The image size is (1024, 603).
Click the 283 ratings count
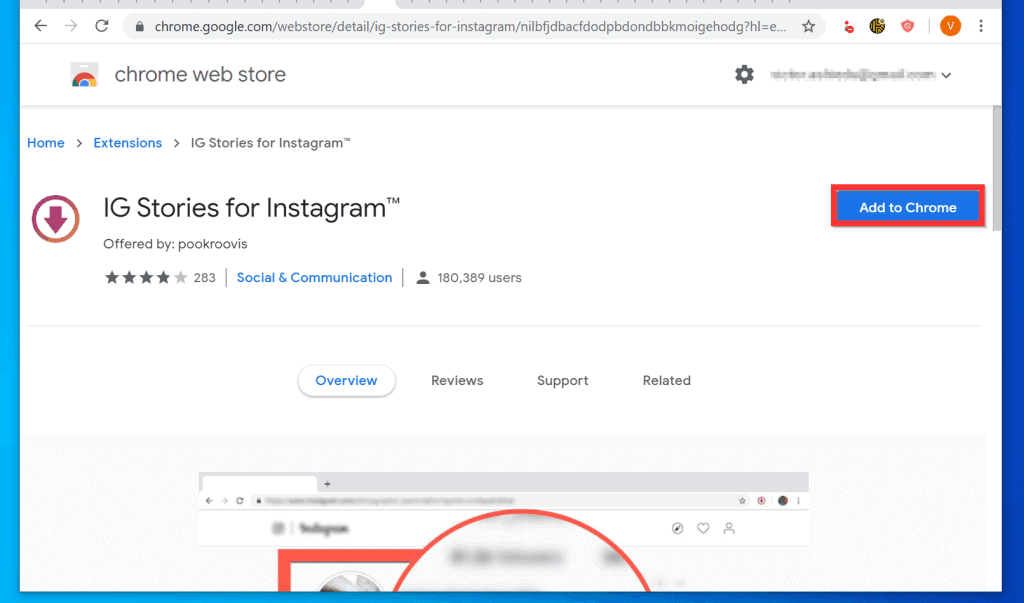[x=204, y=278]
